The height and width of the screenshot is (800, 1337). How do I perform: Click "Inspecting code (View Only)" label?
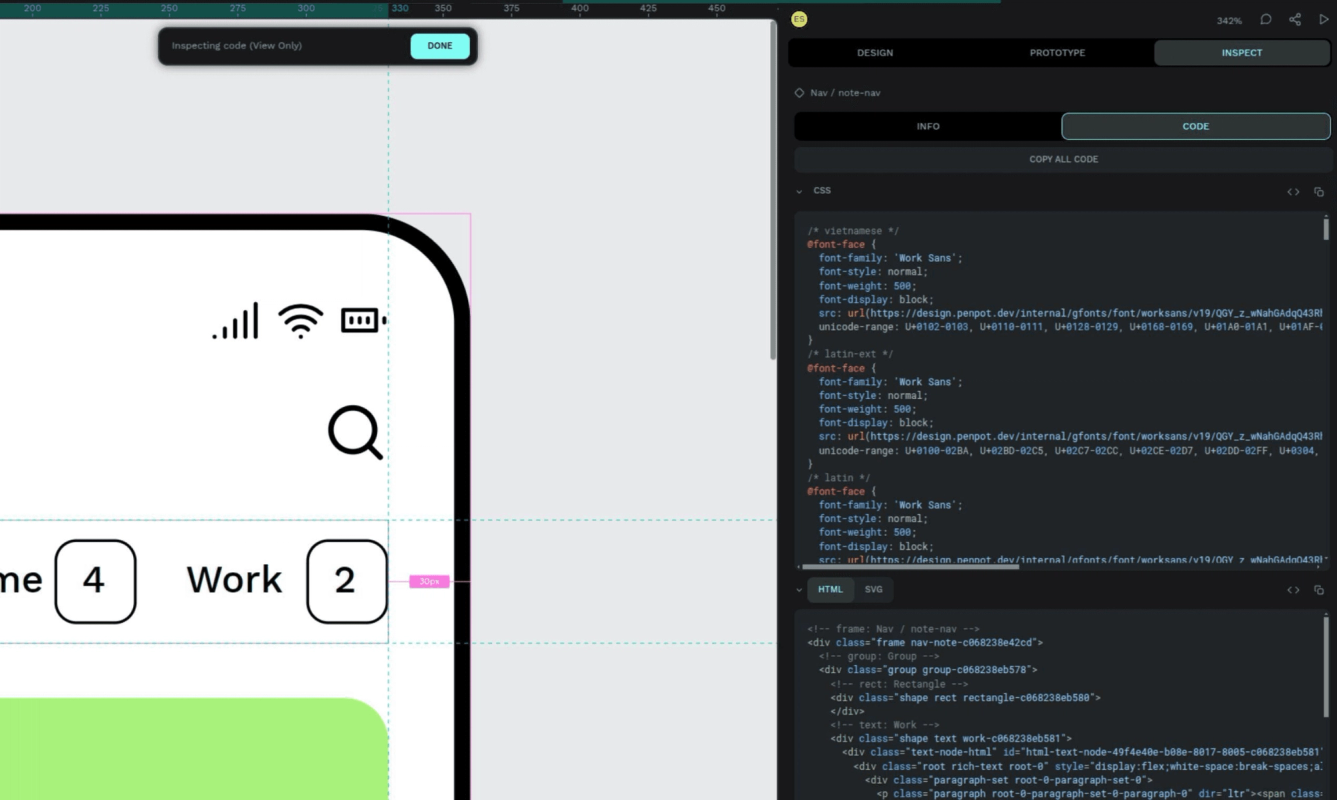tap(237, 46)
